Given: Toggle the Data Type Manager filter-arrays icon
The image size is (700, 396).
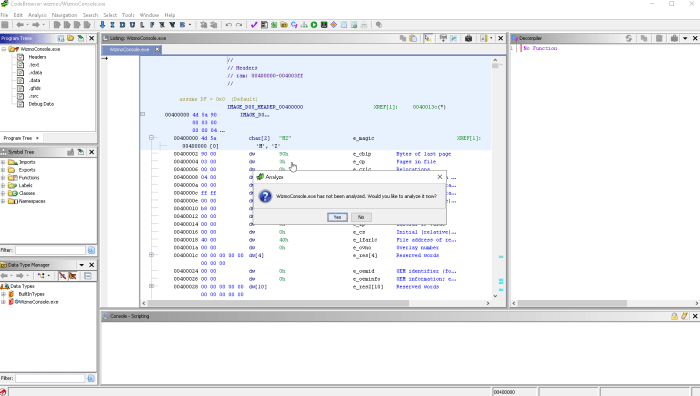Looking at the screenshot, I should click(62, 276).
